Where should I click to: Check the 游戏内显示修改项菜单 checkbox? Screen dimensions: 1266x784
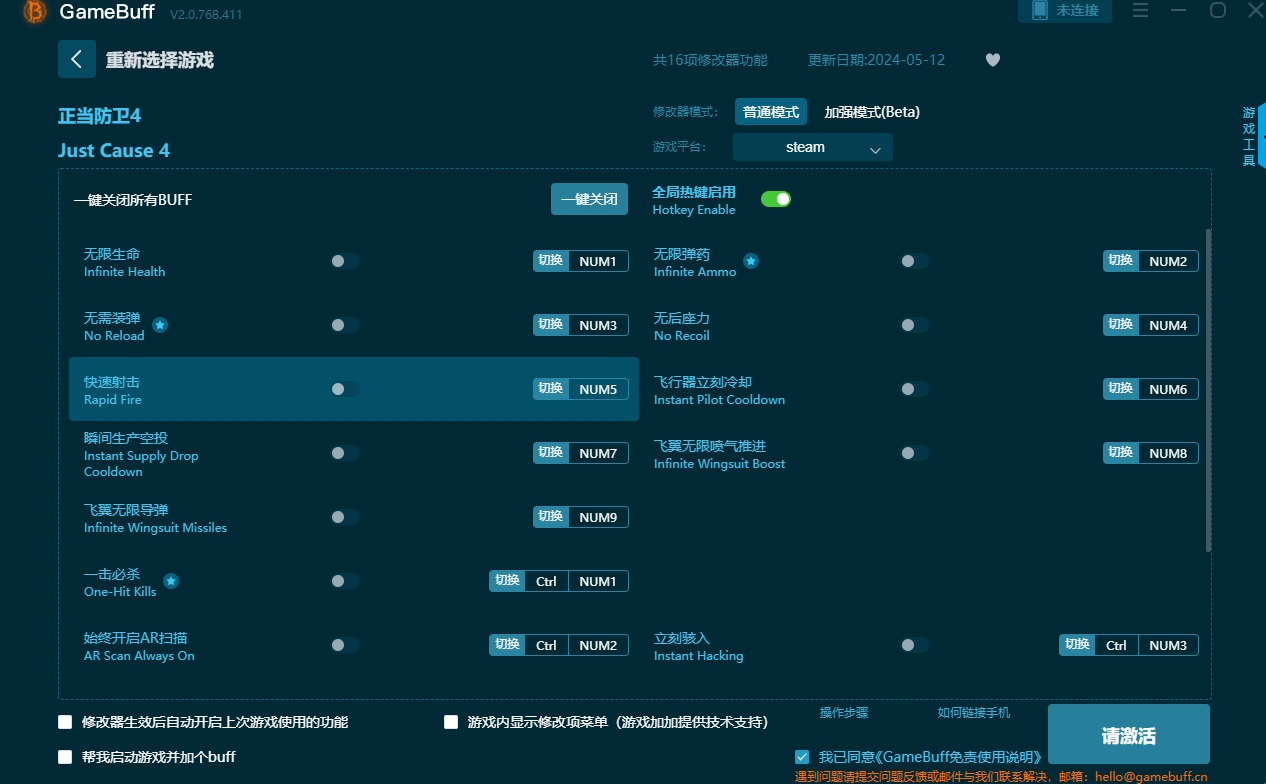point(451,721)
